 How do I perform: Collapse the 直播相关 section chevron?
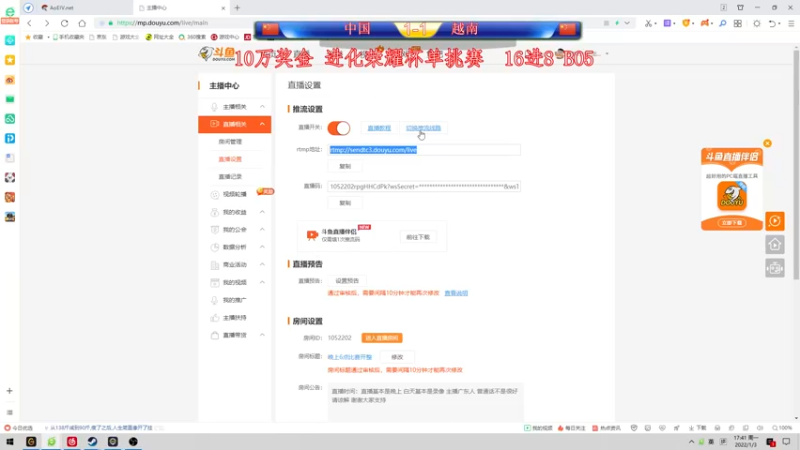pyautogui.click(x=262, y=124)
